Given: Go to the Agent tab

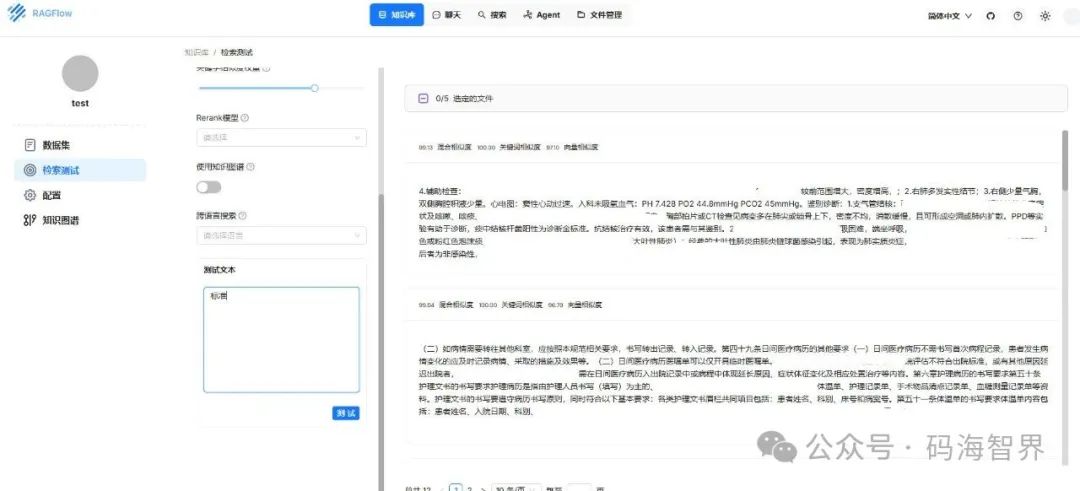Looking at the screenshot, I should [x=541, y=14].
